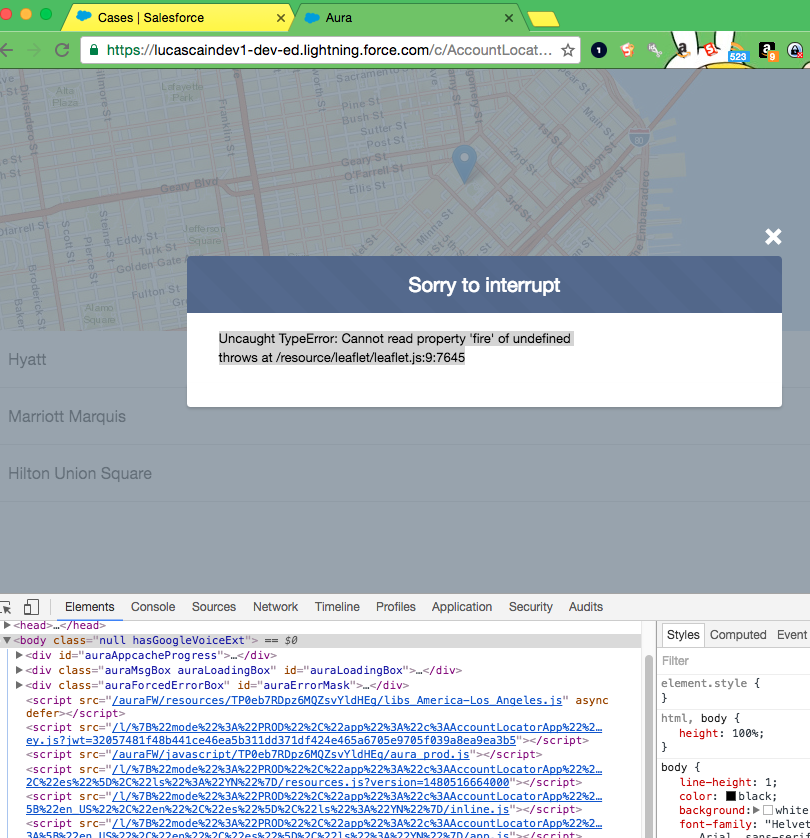The width and height of the screenshot is (810, 838).
Task: Click the HTML5 shield extension icon
Action: click(628, 49)
